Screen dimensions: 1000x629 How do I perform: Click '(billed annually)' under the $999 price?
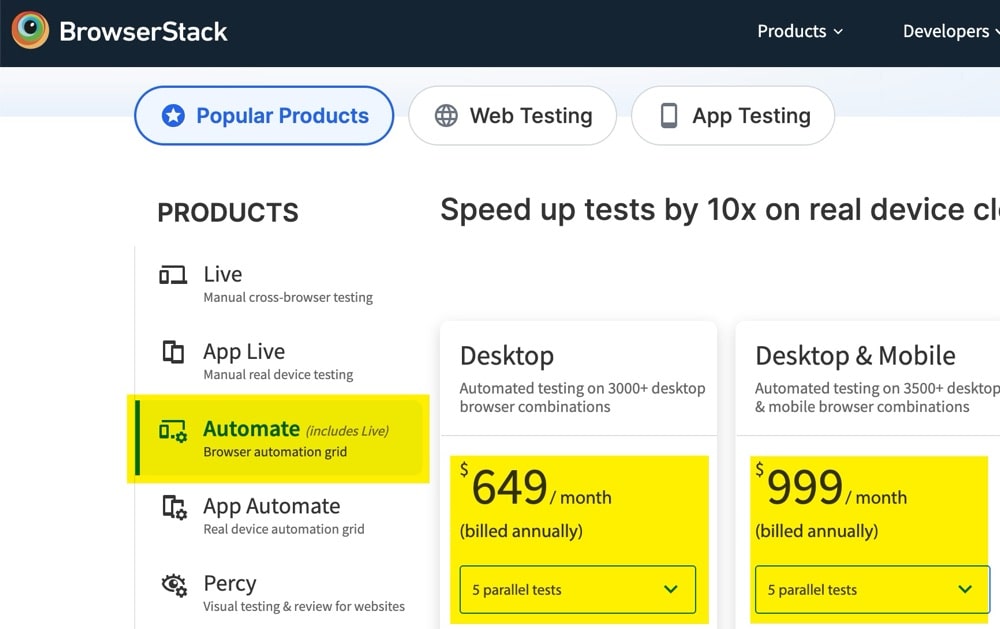[816, 531]
